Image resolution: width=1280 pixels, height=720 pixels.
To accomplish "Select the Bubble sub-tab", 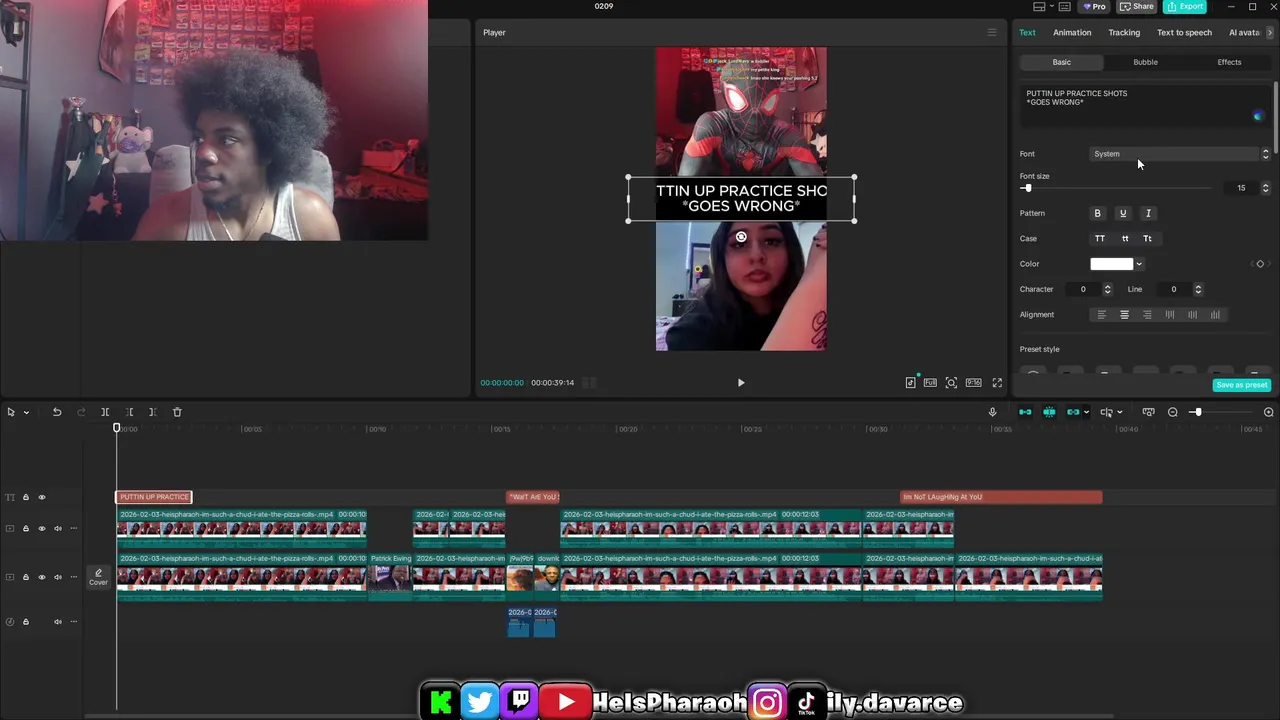I will coord(1145,62).
